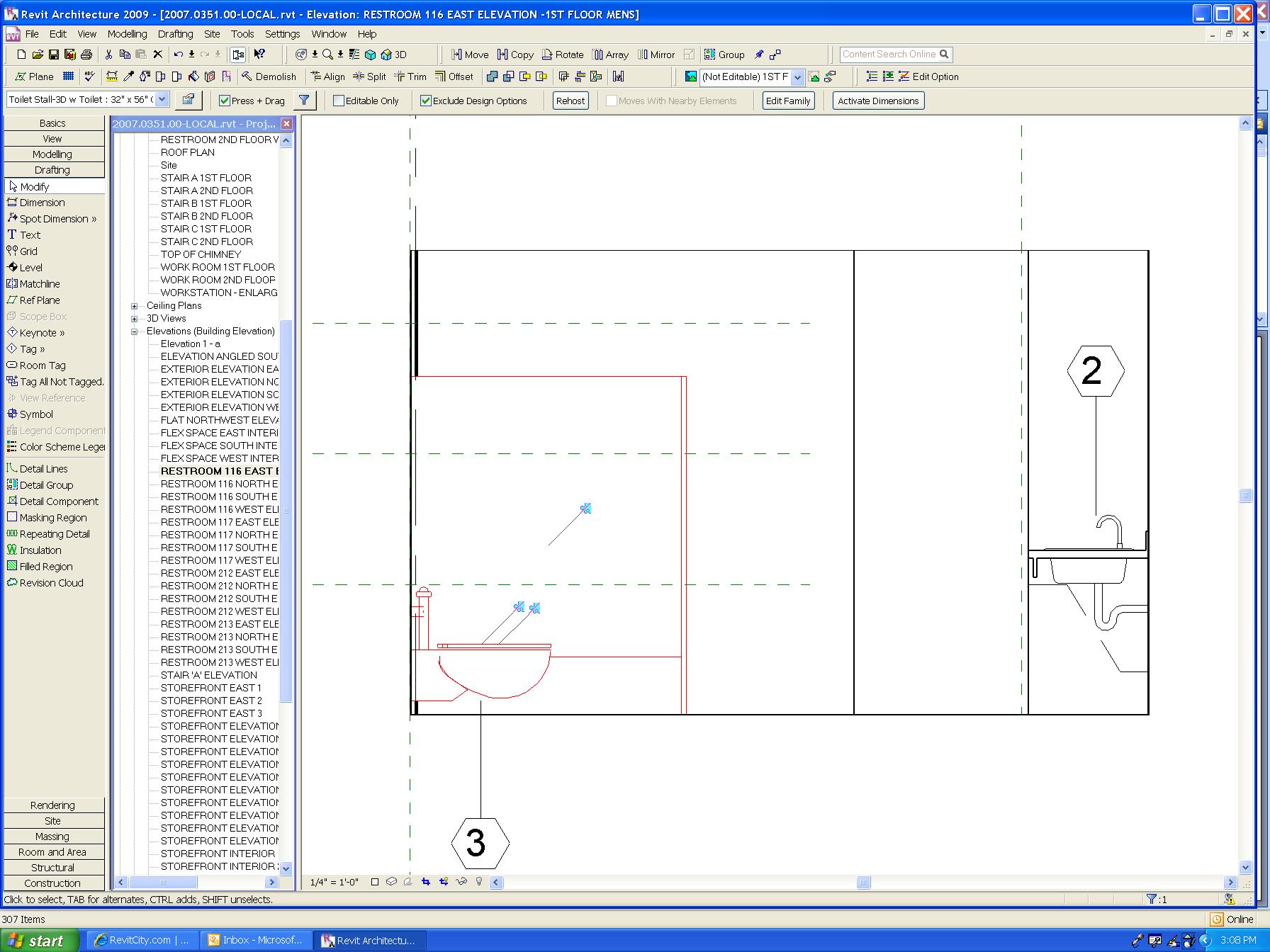Open the view scale 1/4" = 1'-0" selector
Viewport: 1270px width, 952px height.
[x=335, y=882]
